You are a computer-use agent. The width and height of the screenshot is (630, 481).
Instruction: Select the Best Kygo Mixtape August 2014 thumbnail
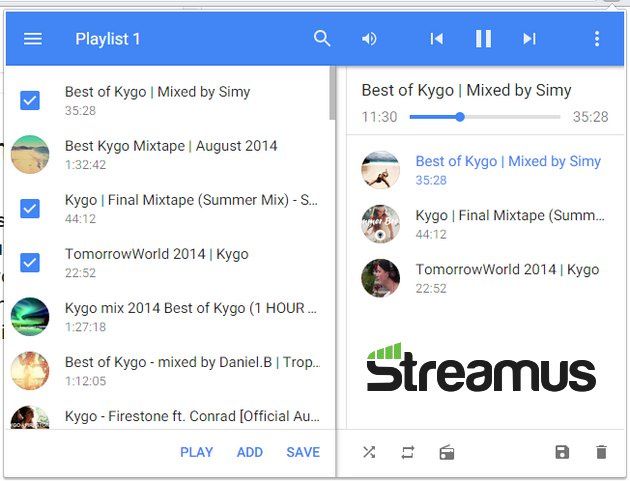click(30, 154)
